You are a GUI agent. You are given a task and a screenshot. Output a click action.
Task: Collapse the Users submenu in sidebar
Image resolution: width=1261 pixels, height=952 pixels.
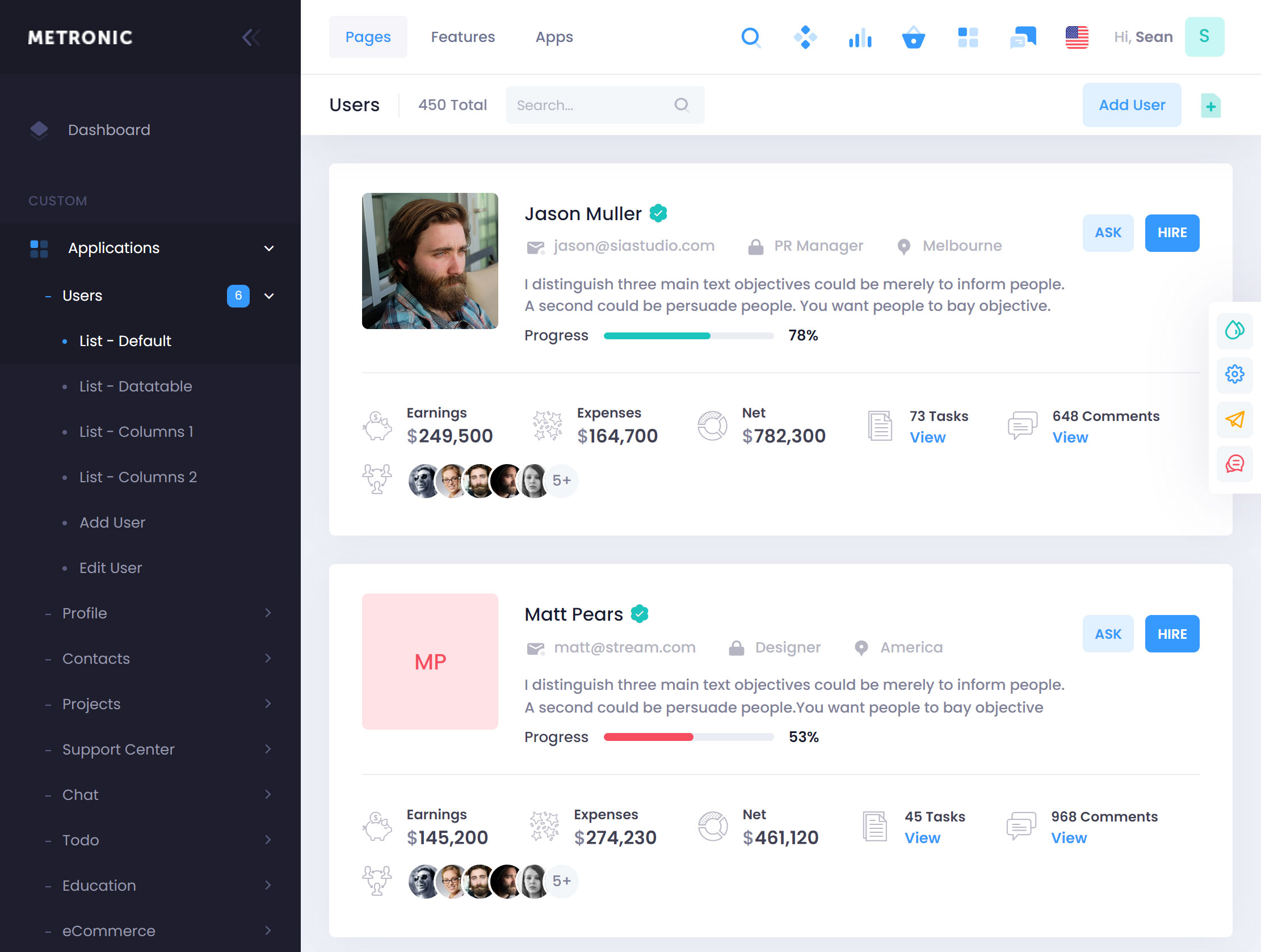pos(268,295)
